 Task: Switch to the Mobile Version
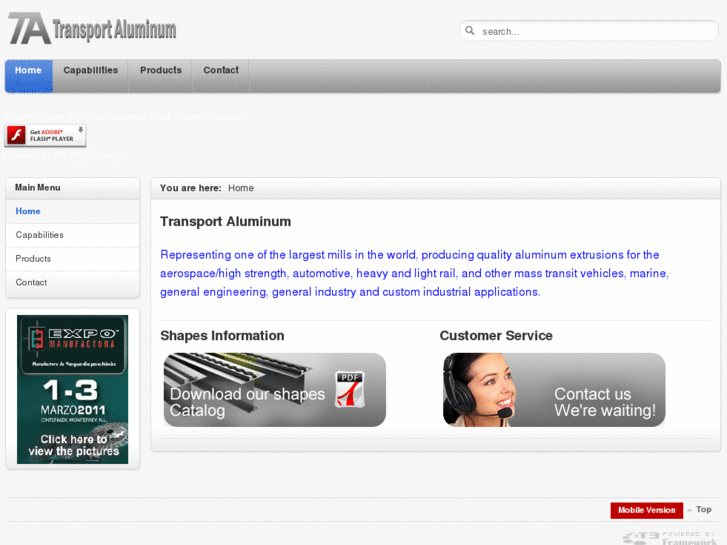pyautogui.click(x=646, y=510)
